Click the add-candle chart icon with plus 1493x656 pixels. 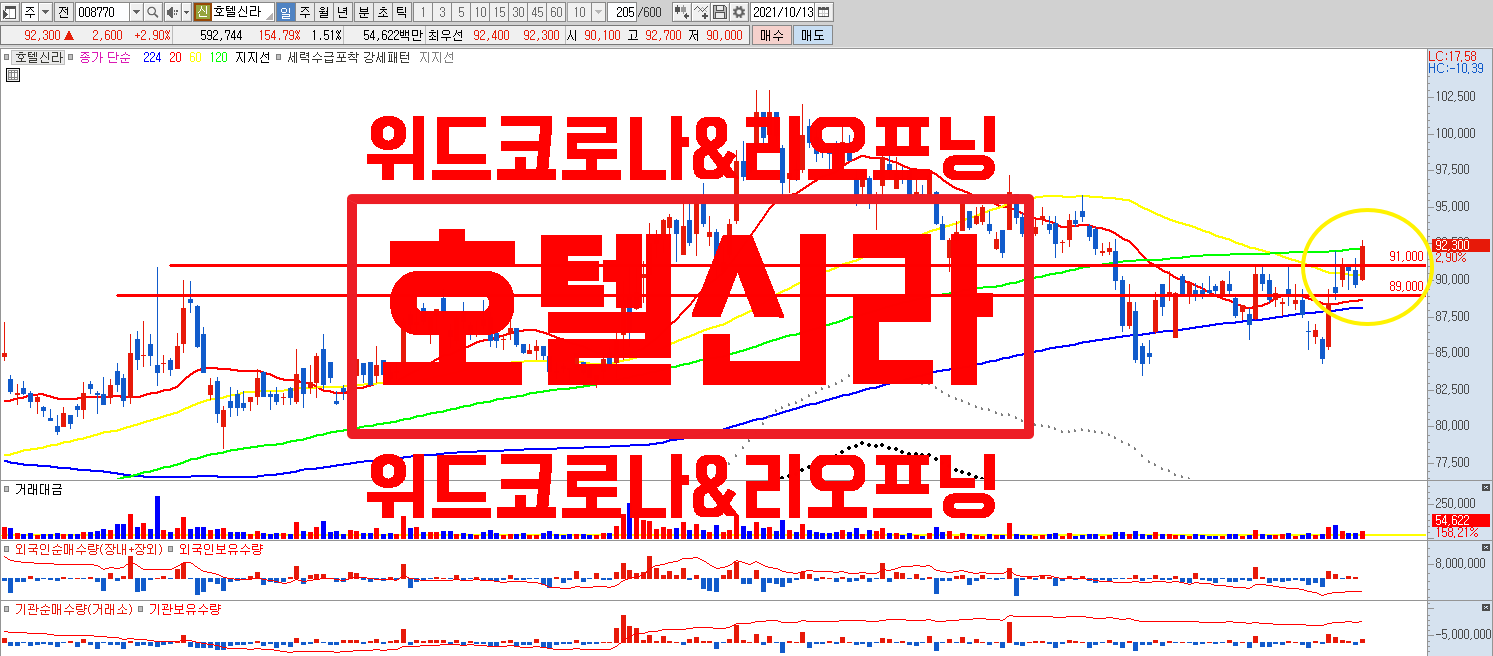[x=681, y=12]
